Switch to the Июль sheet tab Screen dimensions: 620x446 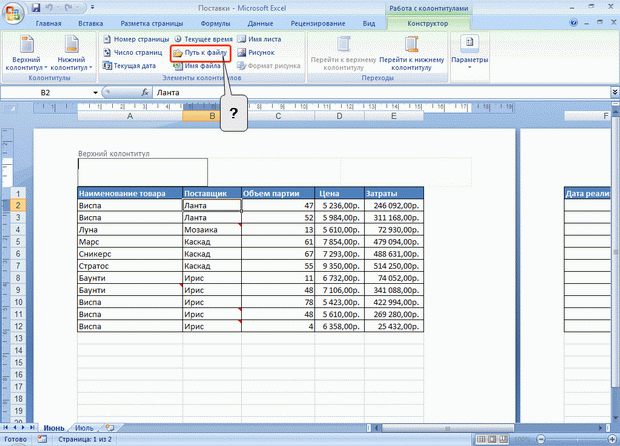pyautogui.click(x=84, y=428)
